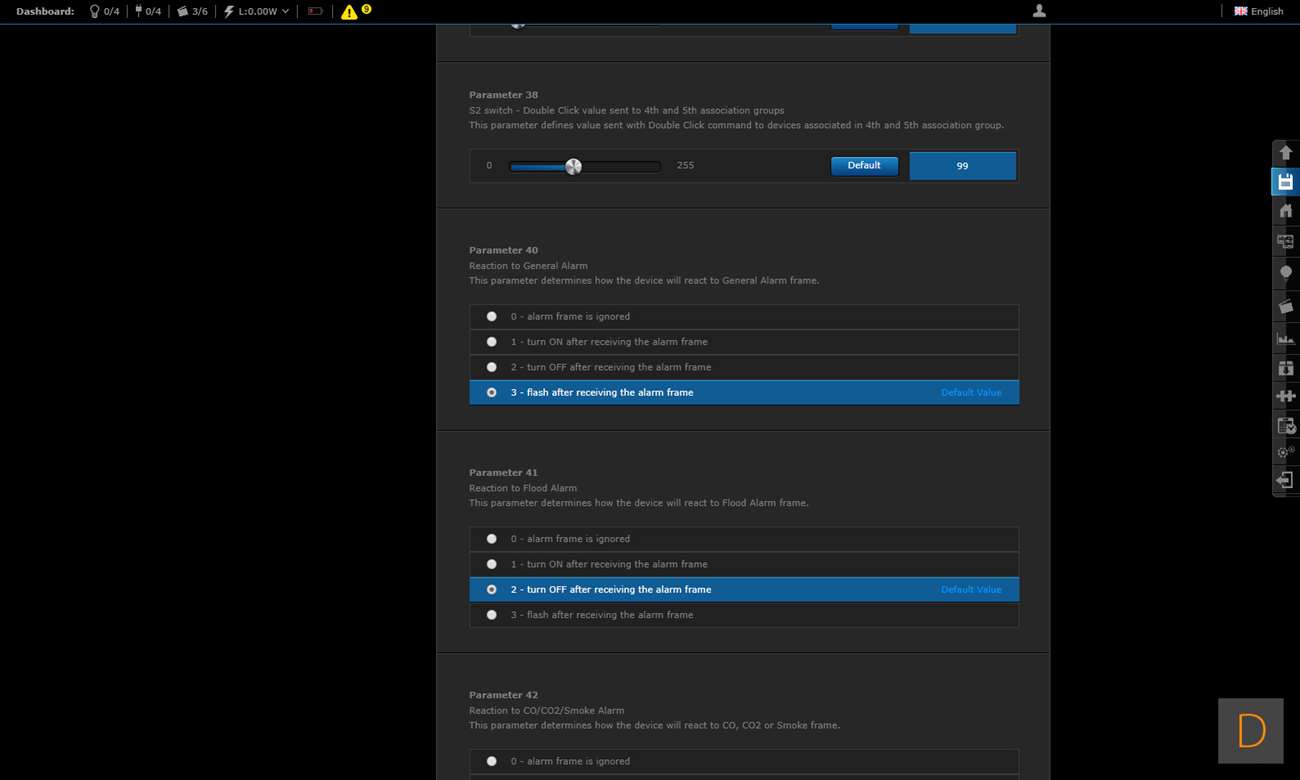Choose 'flash after receiving' for Flood Alarm

(491, 615)
